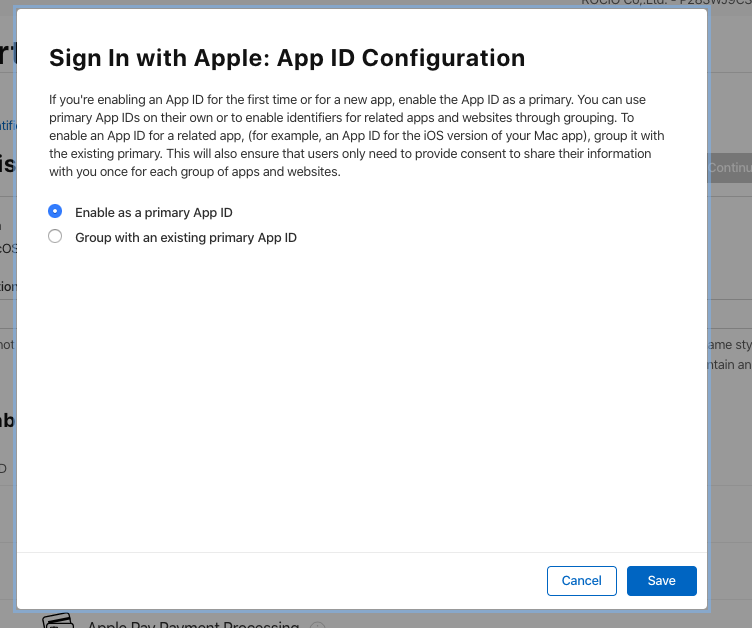The width and height of the screenshot is (752, 628).
Task: Click the Apple Pay Payment Processing label
Action: coord(193,624)
